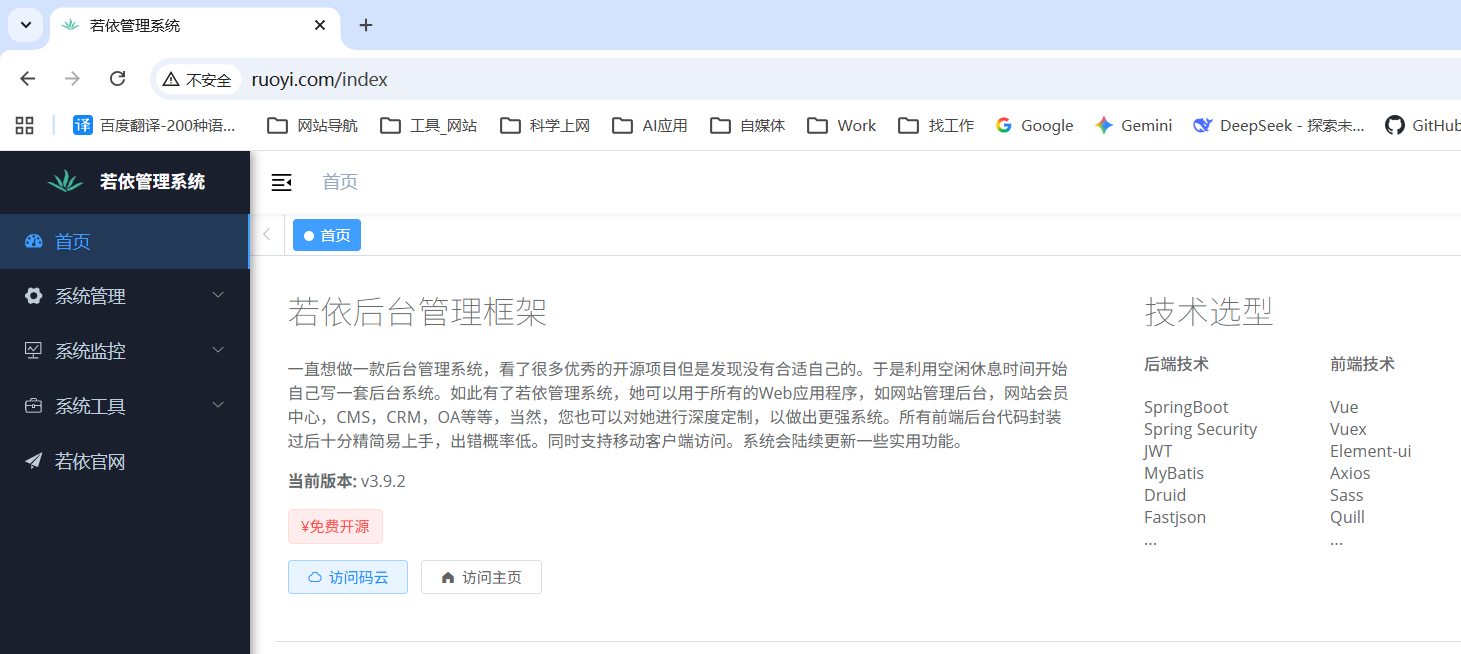Click Fastjson in backend list
The height and width of the screenshot is (654, 1461).
pyautogui.click(x=1175, y=517)
